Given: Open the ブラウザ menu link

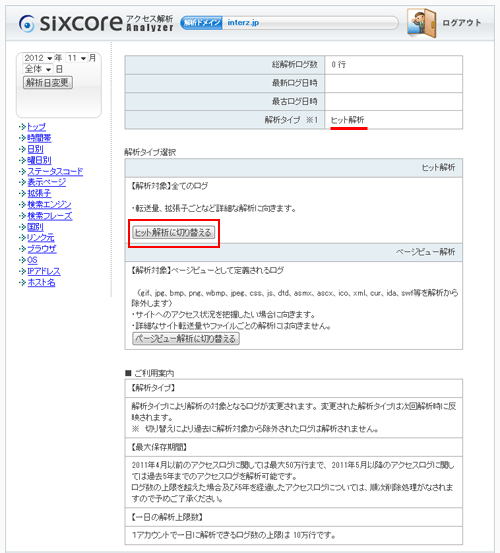Looking at the screenshot, I should 42,249.
